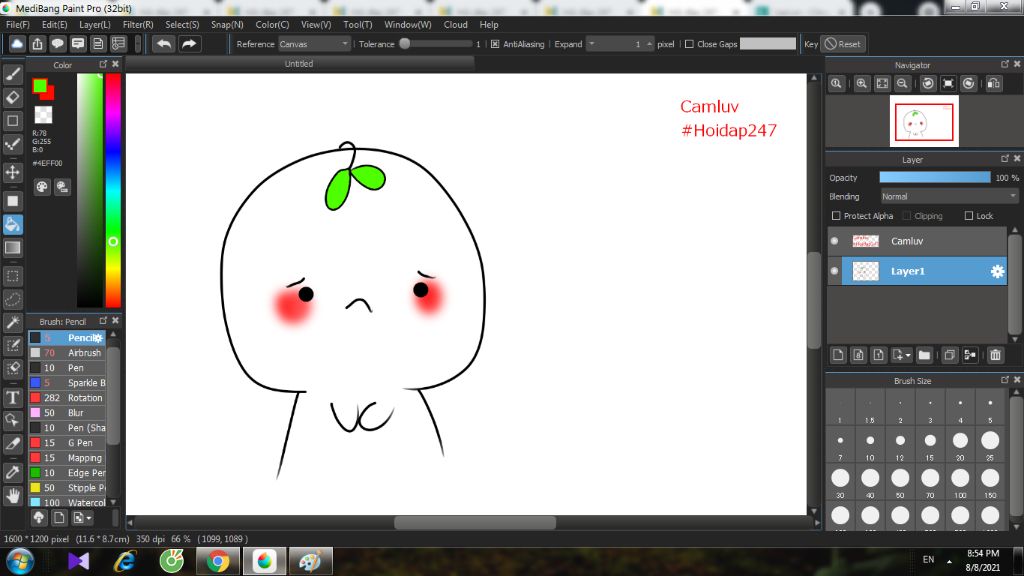Viewport: 1024px width, 576px height.
Task: Enable the Close Gaps checkbox
Action: (689, 44)
